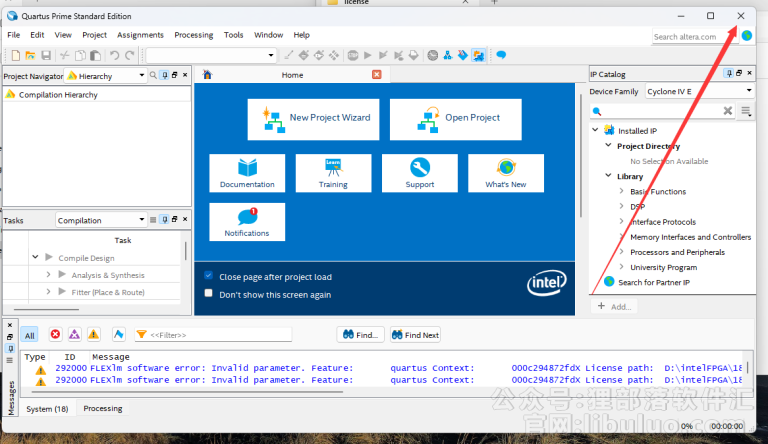Toggle the All messages filter button
Viewport: 768px width, 444px height.
[30, 335]
